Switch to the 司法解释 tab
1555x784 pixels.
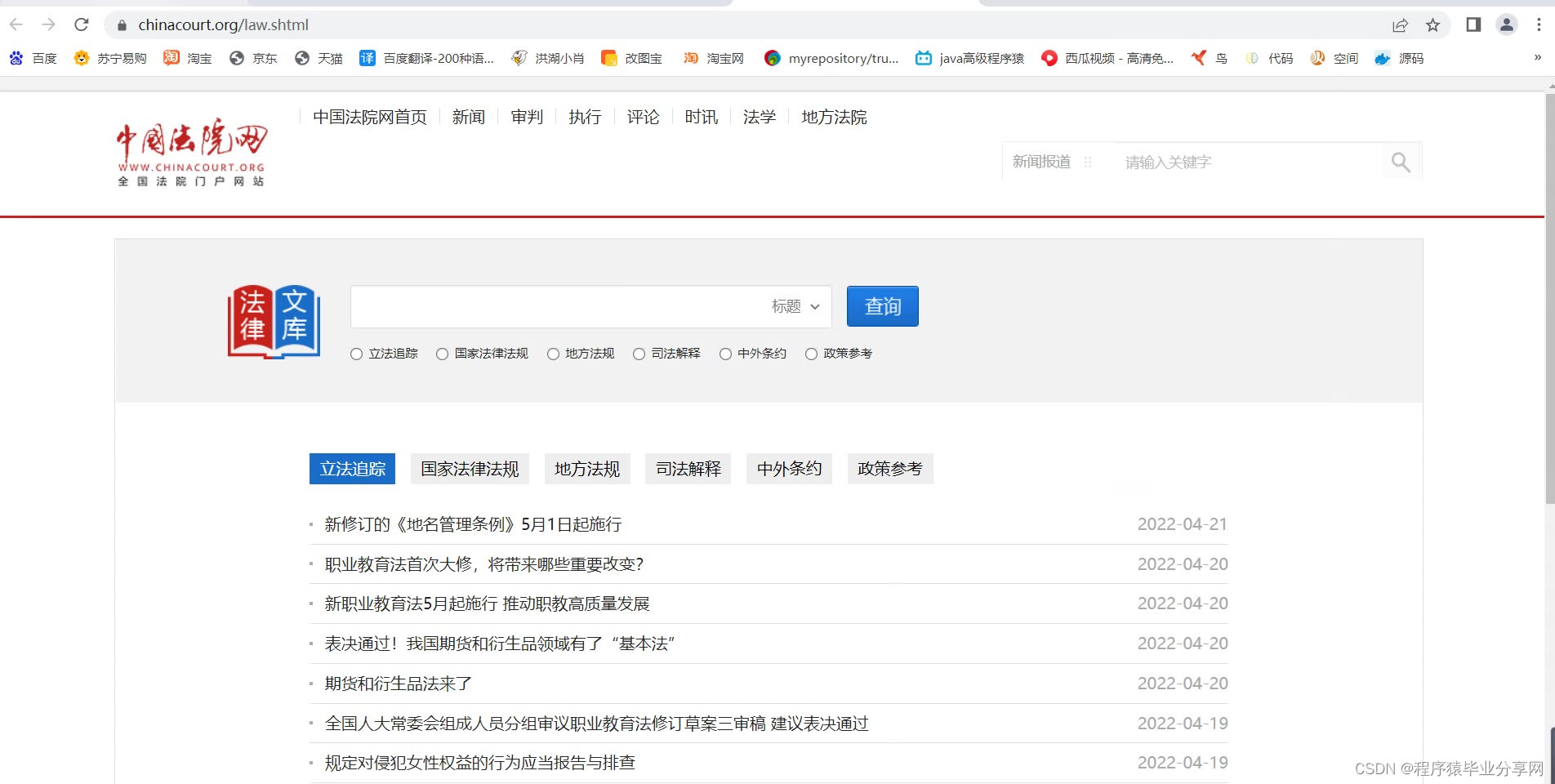pos(688,469)
